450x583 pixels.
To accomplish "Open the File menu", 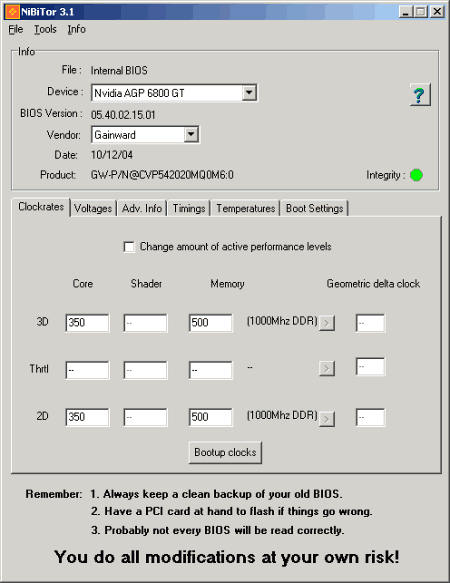I will coord(16,29).
